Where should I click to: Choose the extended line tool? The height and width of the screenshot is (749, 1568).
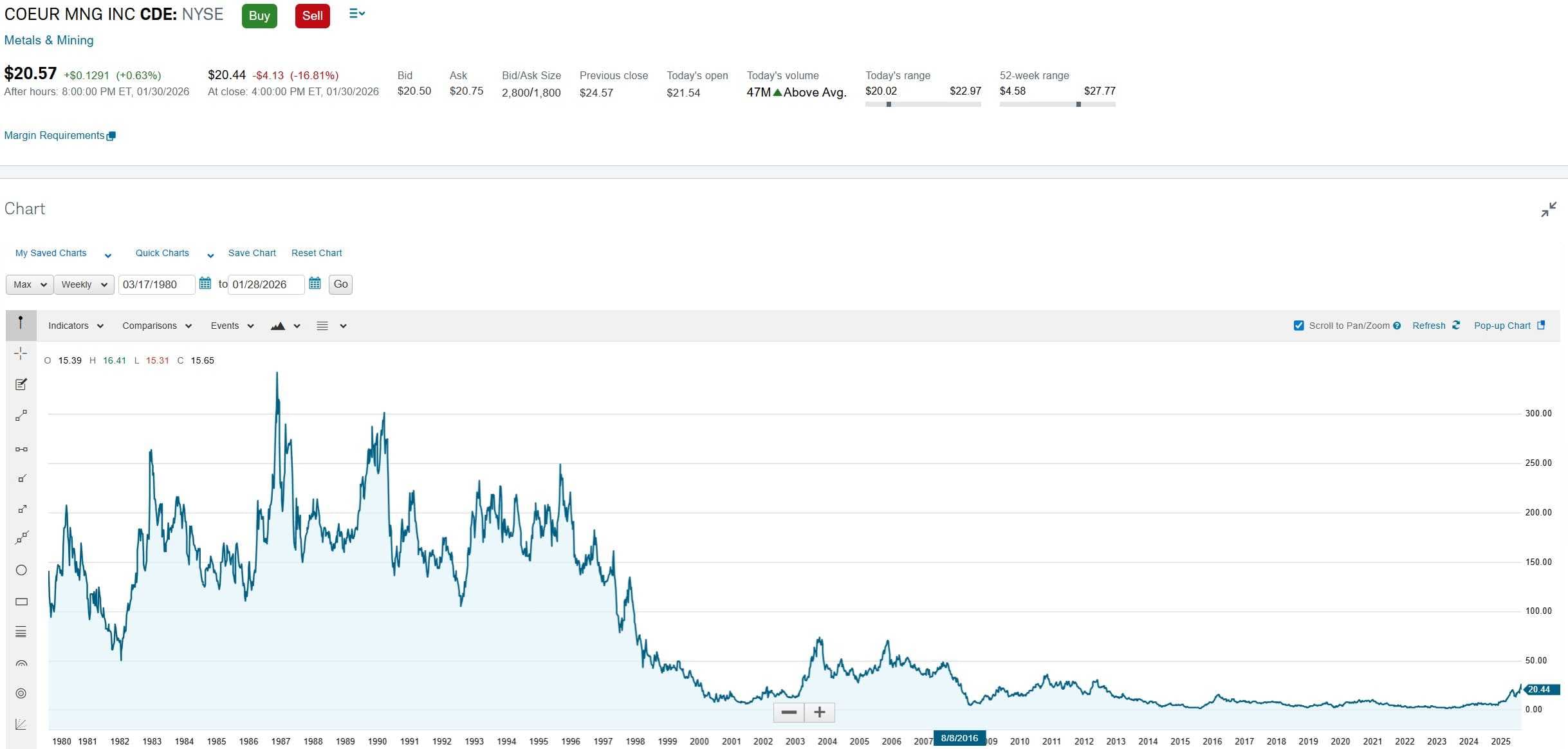point(21,538)
